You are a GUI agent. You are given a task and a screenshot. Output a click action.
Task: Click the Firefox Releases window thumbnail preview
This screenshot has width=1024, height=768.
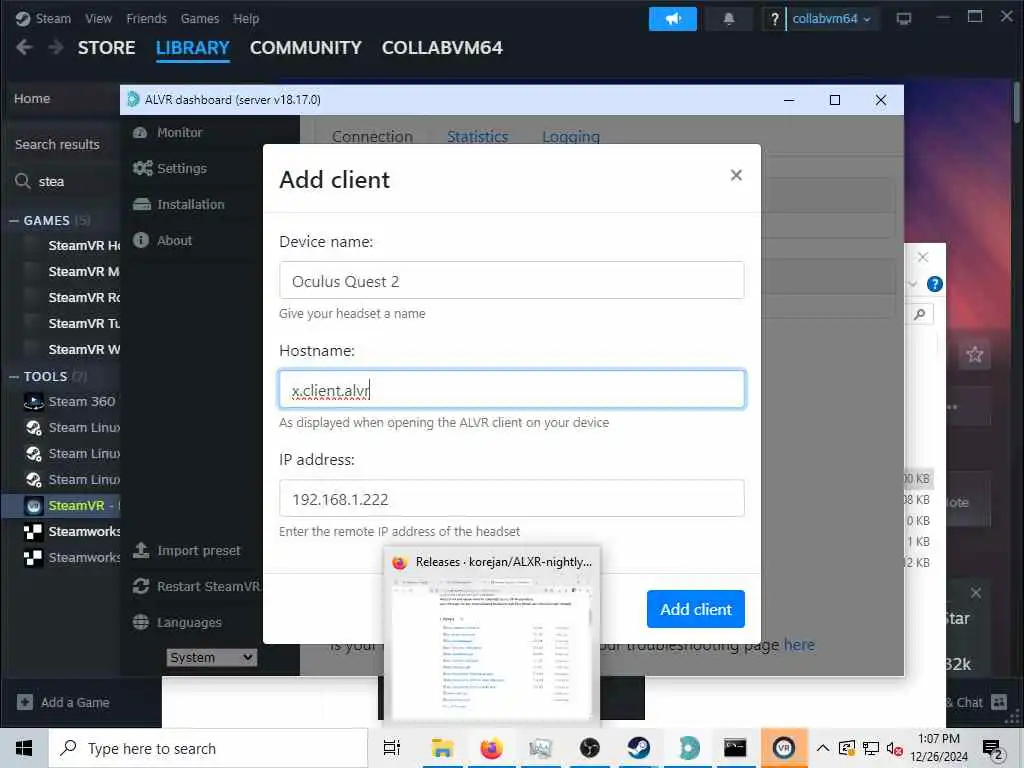[492, 635]
